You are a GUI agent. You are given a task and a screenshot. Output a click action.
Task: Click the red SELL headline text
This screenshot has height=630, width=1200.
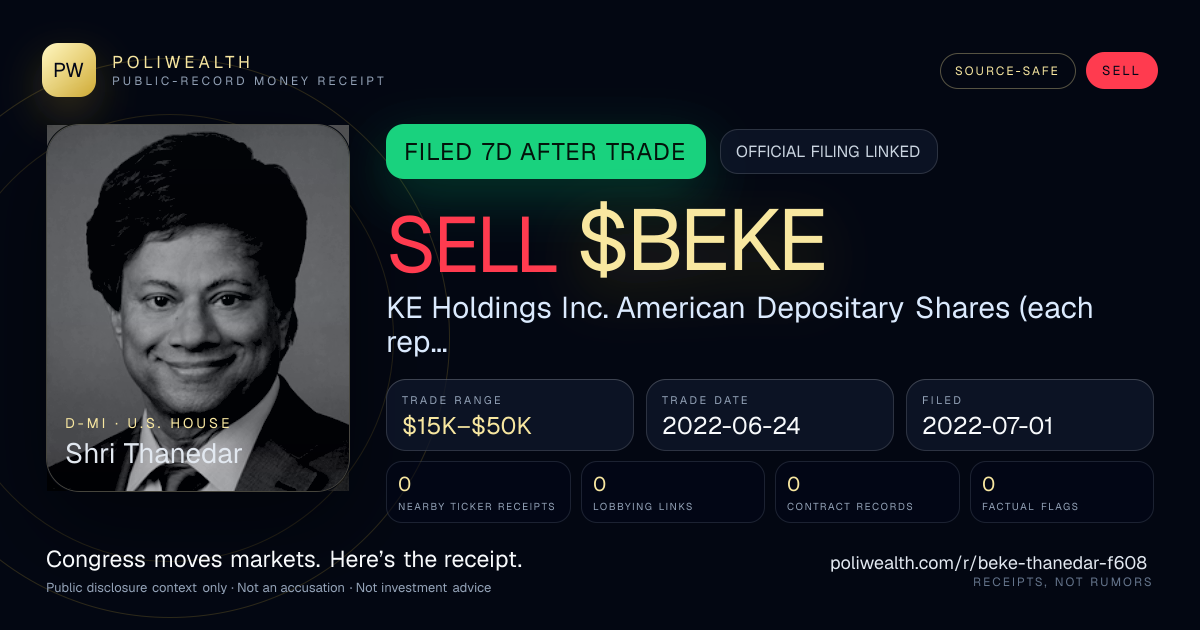[x=472, y=243]
